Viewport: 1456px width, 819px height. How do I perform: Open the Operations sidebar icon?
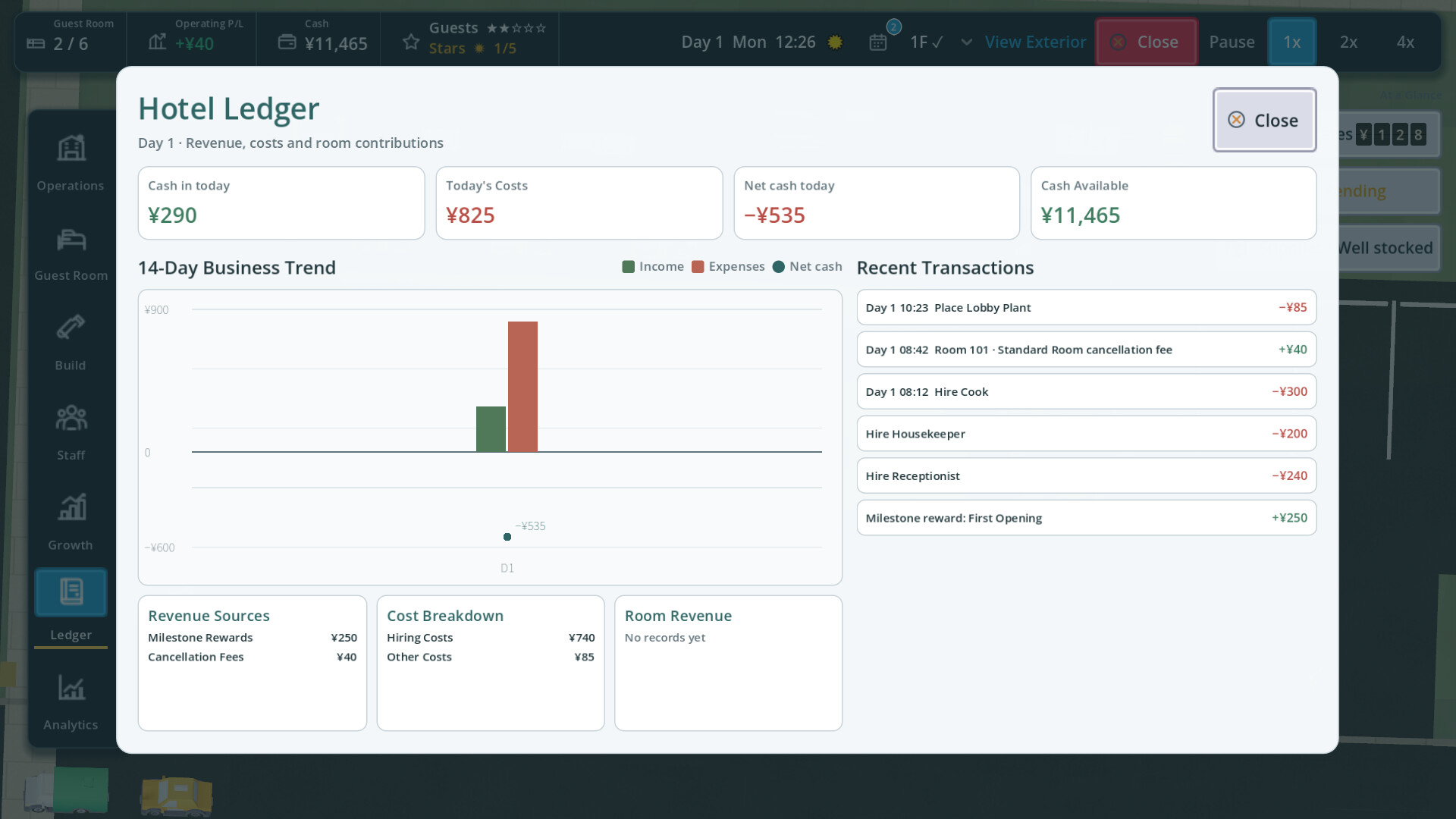[x=71, y=148]
